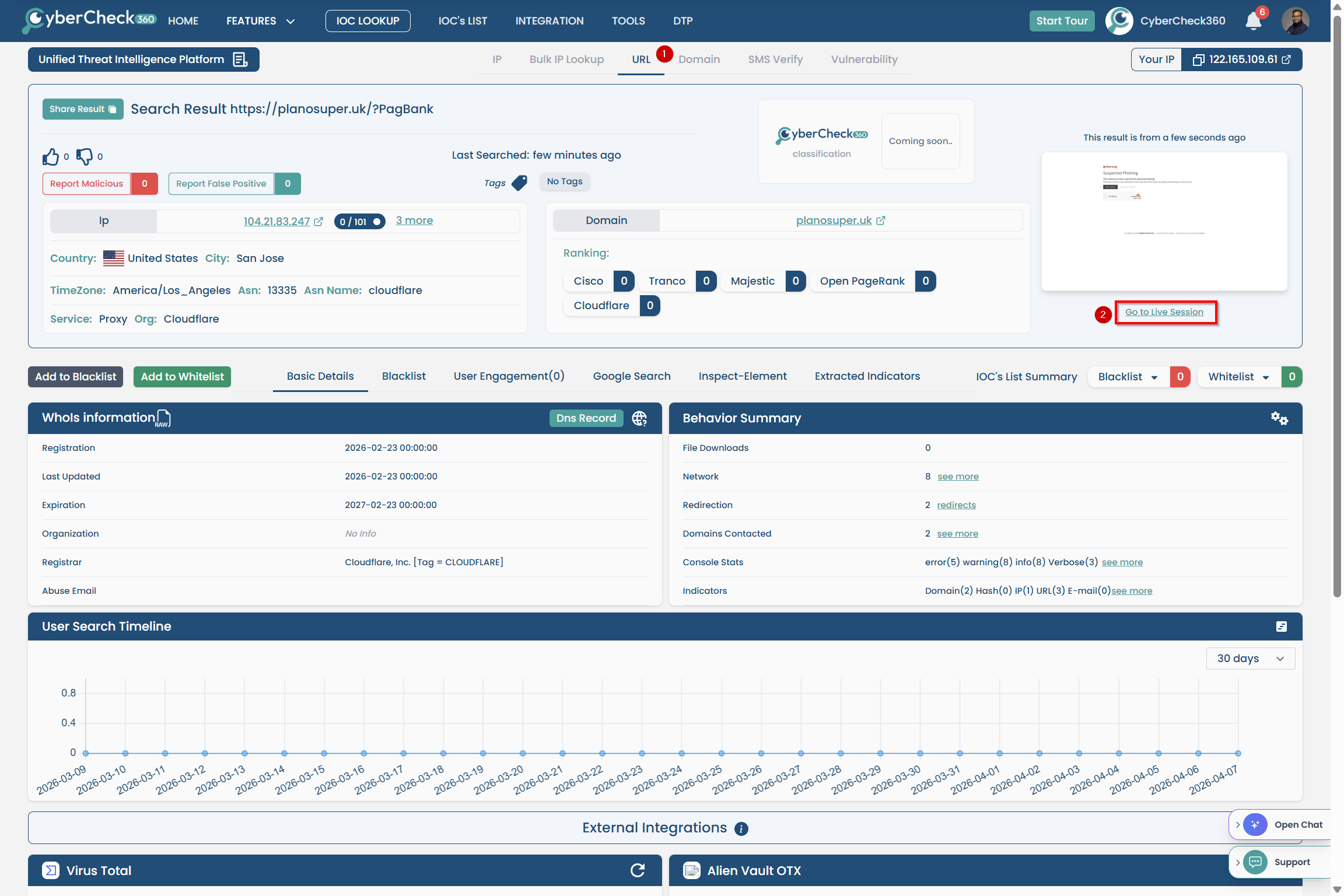Click External Integrations info icon
1344x896 pixels.
click(x=741, y=829)
